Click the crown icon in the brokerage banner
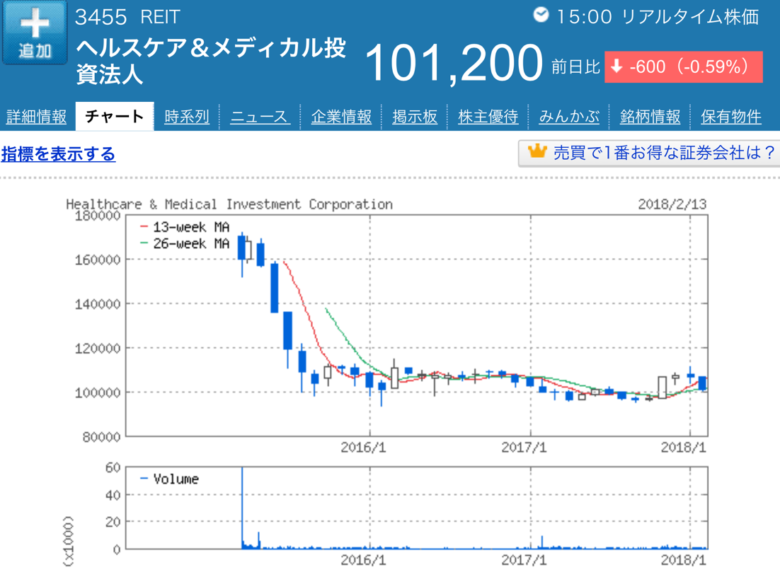780x570 pixels. click(537, 151)
